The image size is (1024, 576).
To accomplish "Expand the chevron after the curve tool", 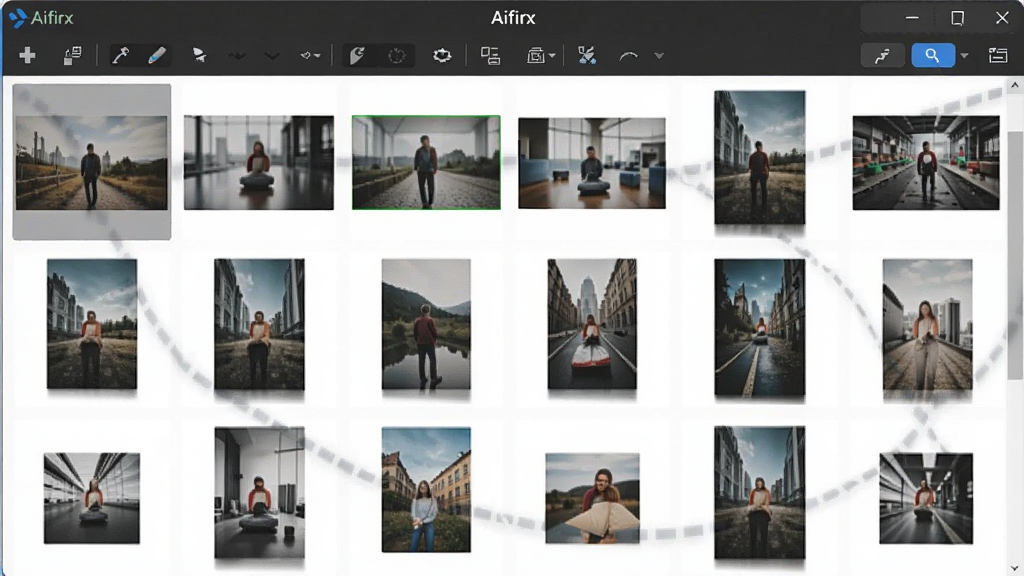I will [x=659, y=56].
